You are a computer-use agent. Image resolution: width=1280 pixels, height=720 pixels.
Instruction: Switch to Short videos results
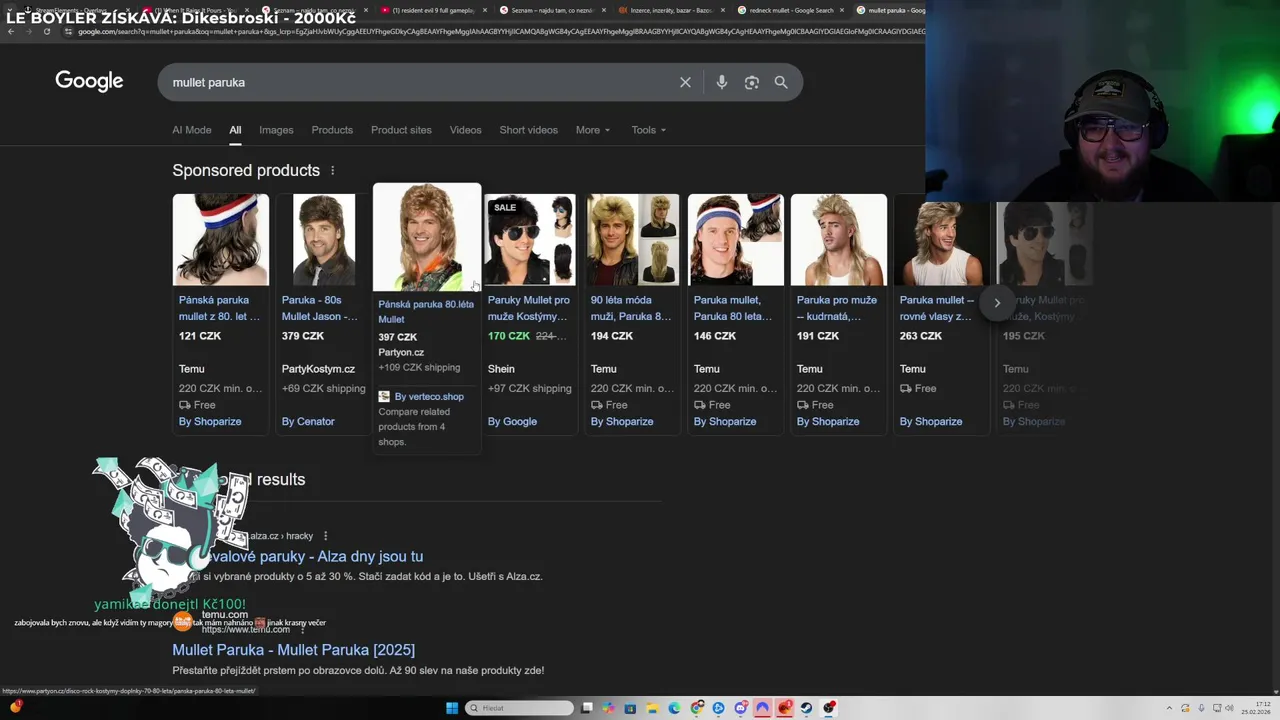click(529, 130)
